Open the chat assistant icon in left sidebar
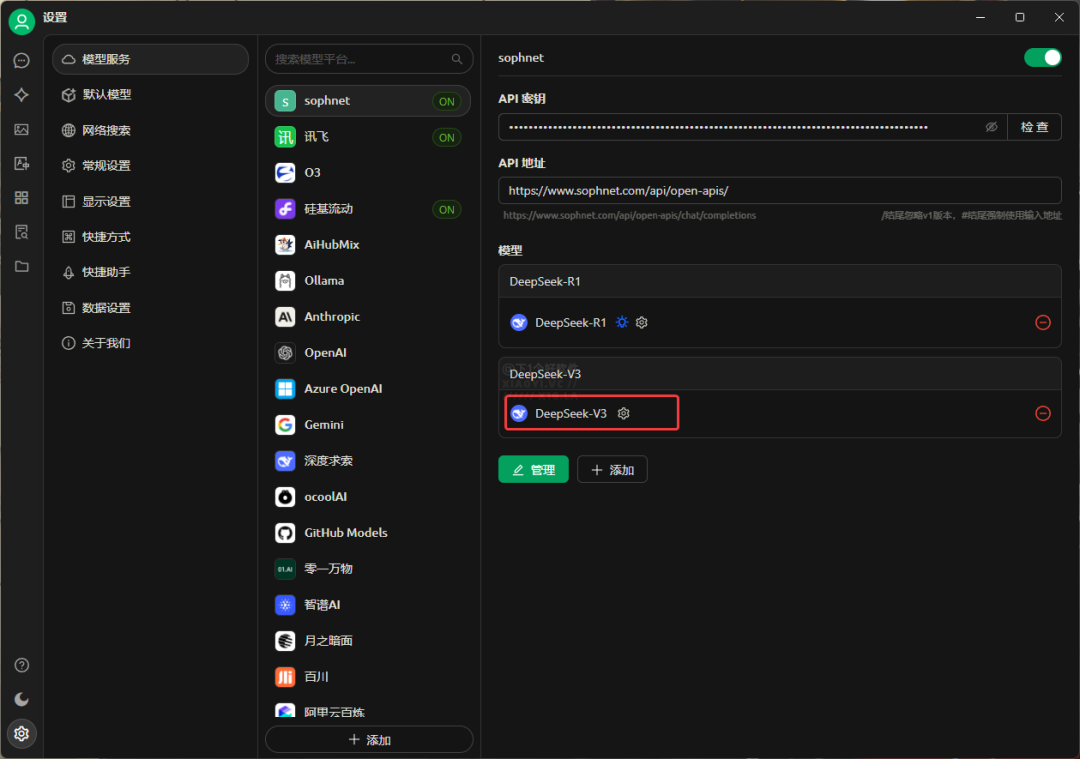 pyautogui.click(x=21, y=60)
